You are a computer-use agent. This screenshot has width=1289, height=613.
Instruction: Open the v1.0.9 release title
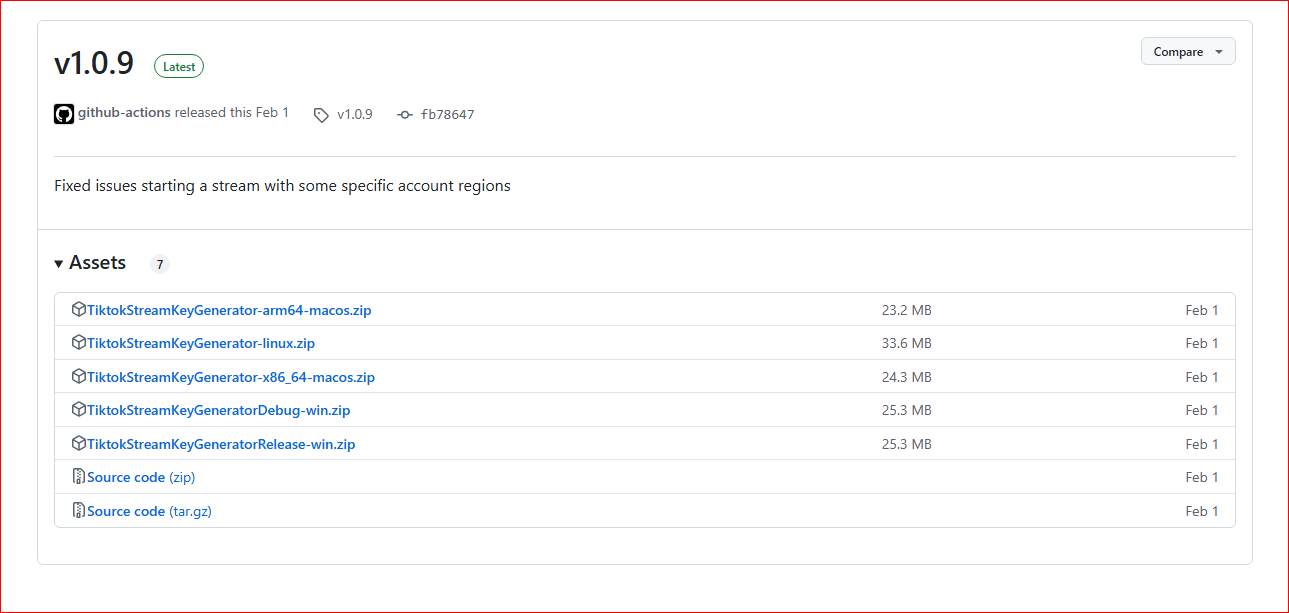[94, 64]
